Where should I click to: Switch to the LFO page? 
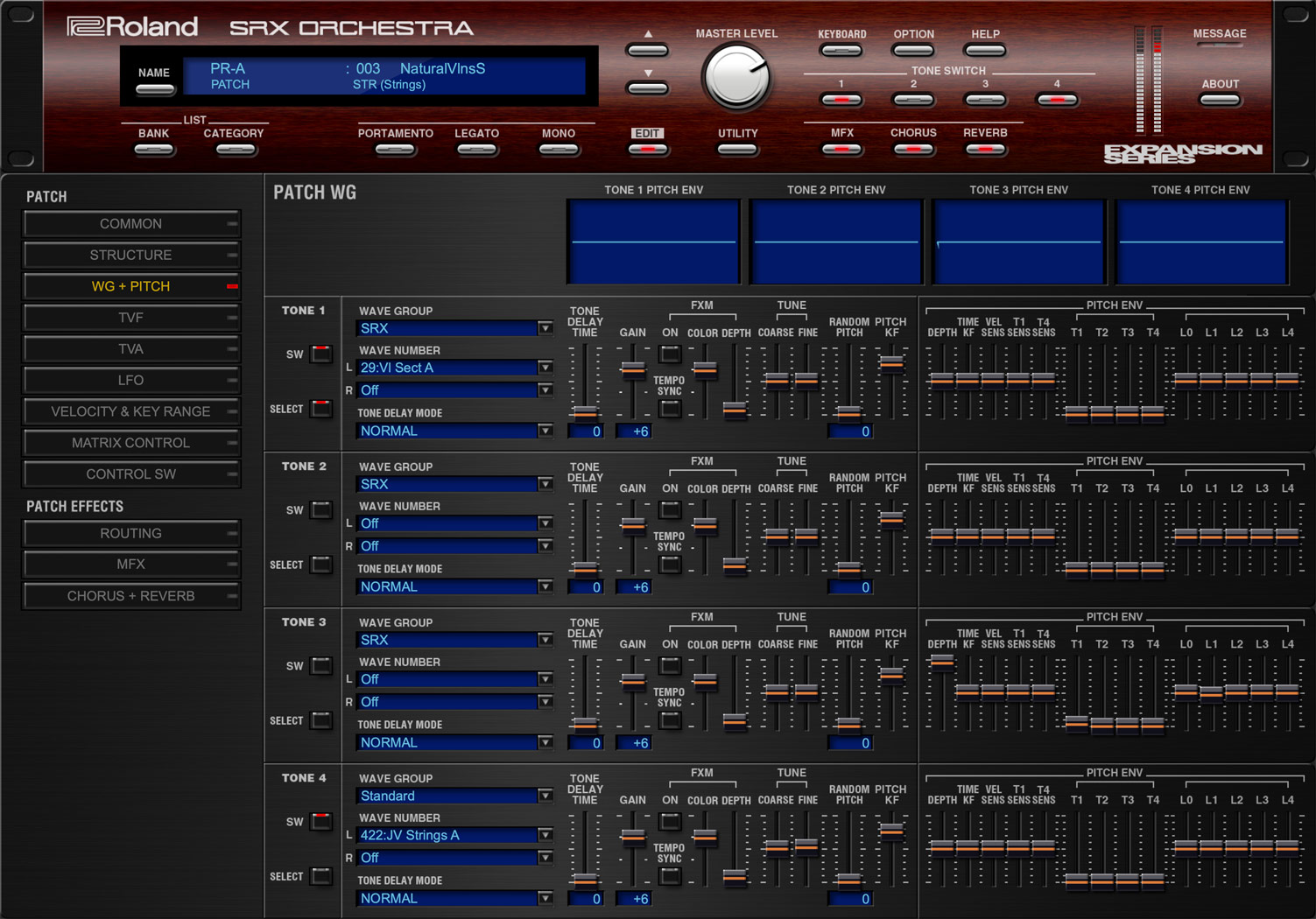[x=131, y=381]
